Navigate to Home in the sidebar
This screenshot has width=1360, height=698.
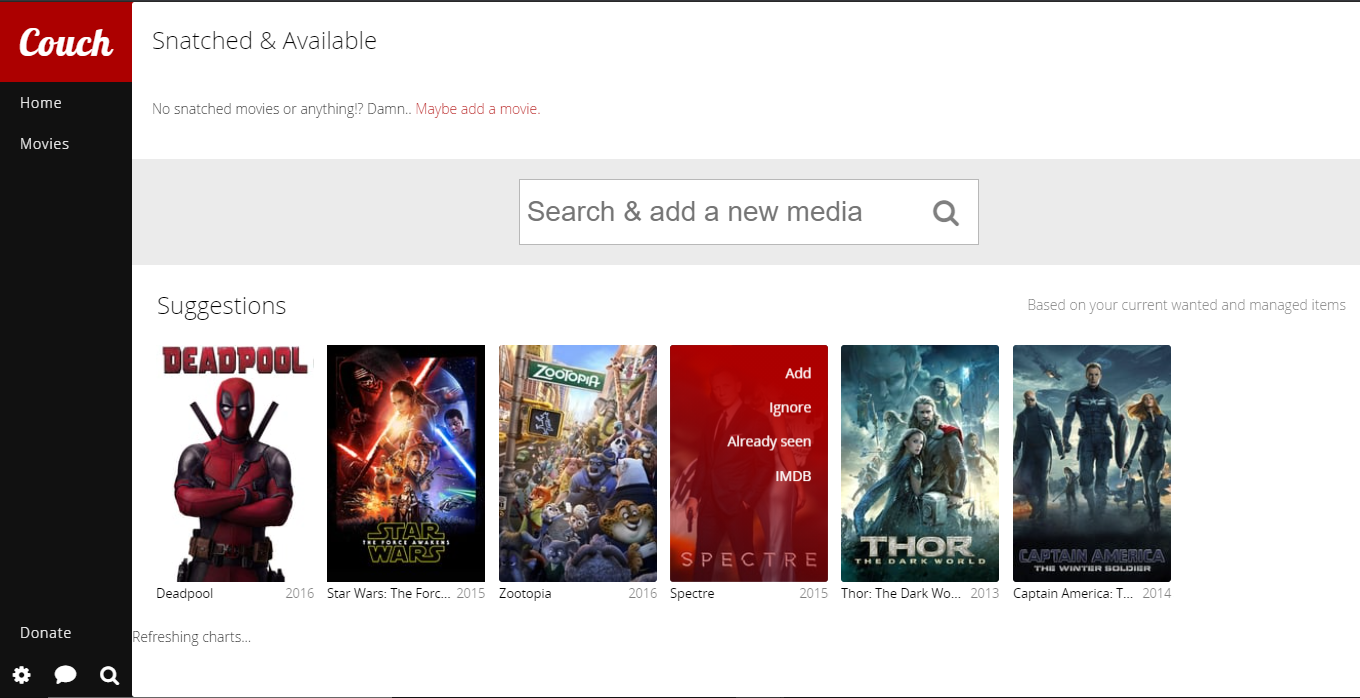[40, 102]
